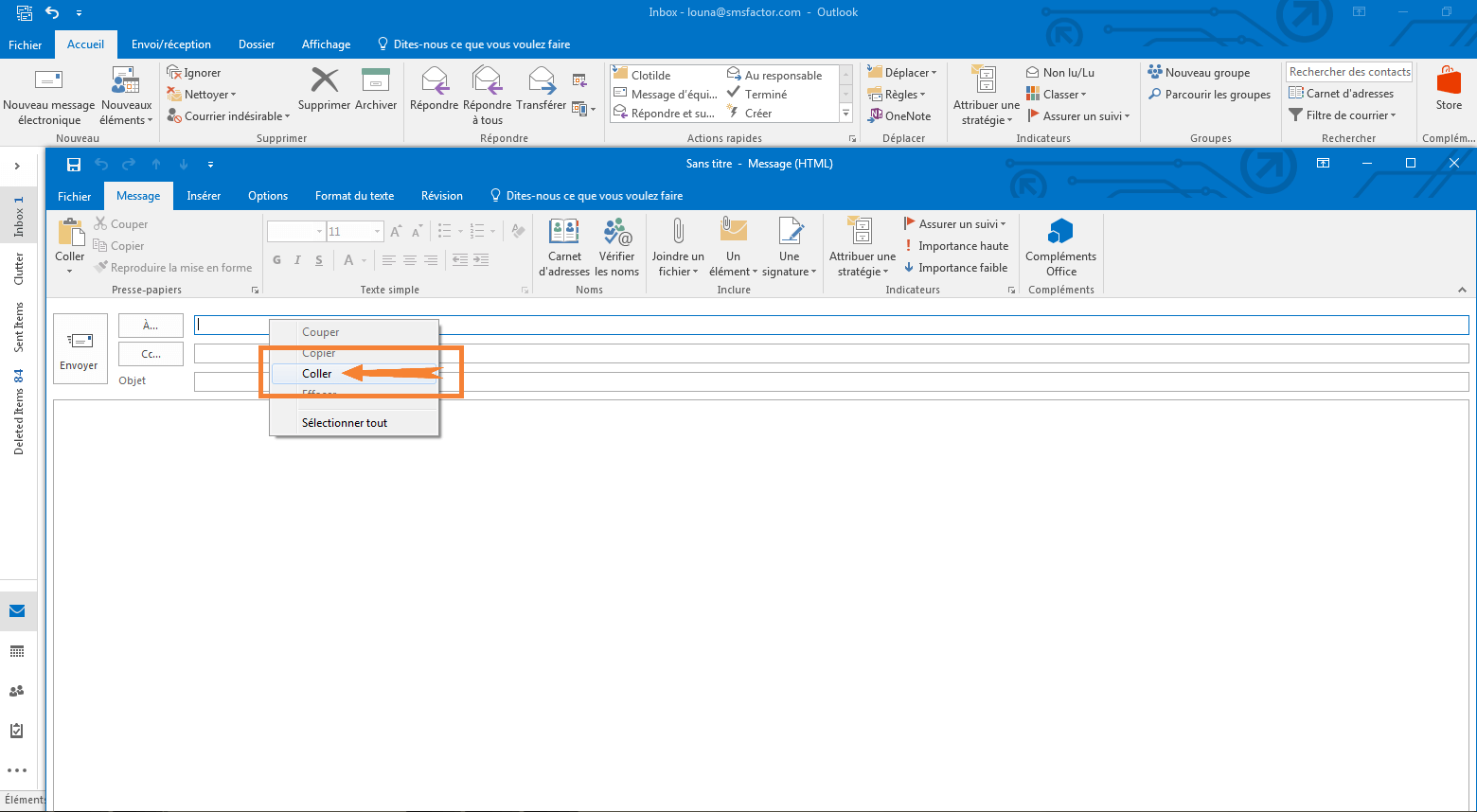Collapse the message ribbon chevron
Image resolution: width=1477 pixels, height=812 pixels.
(x=1462, y=290)
